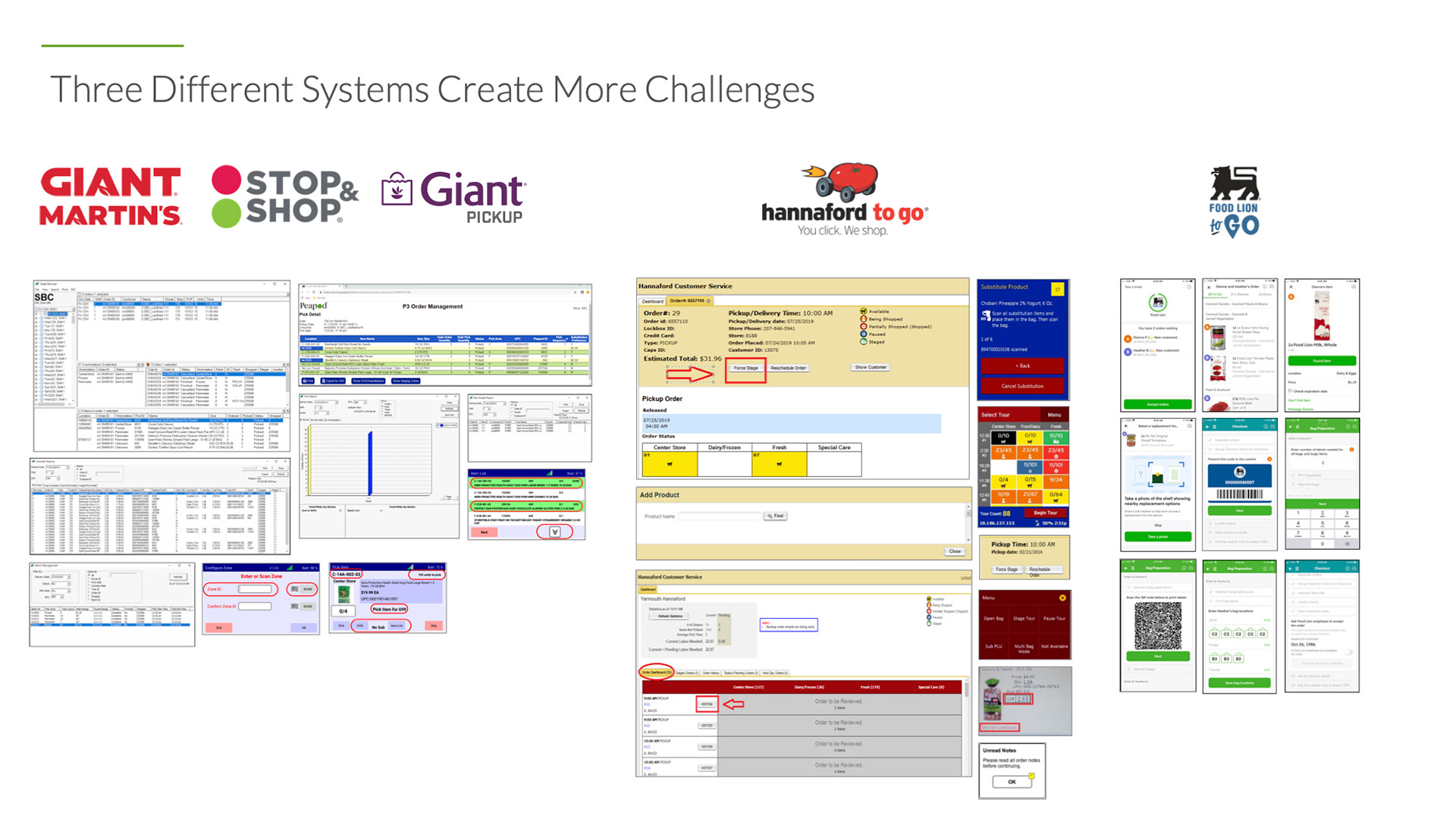Click the Pick Item for 699 button
This screenshot has width=1456, height=819.
tap(389, 609)
